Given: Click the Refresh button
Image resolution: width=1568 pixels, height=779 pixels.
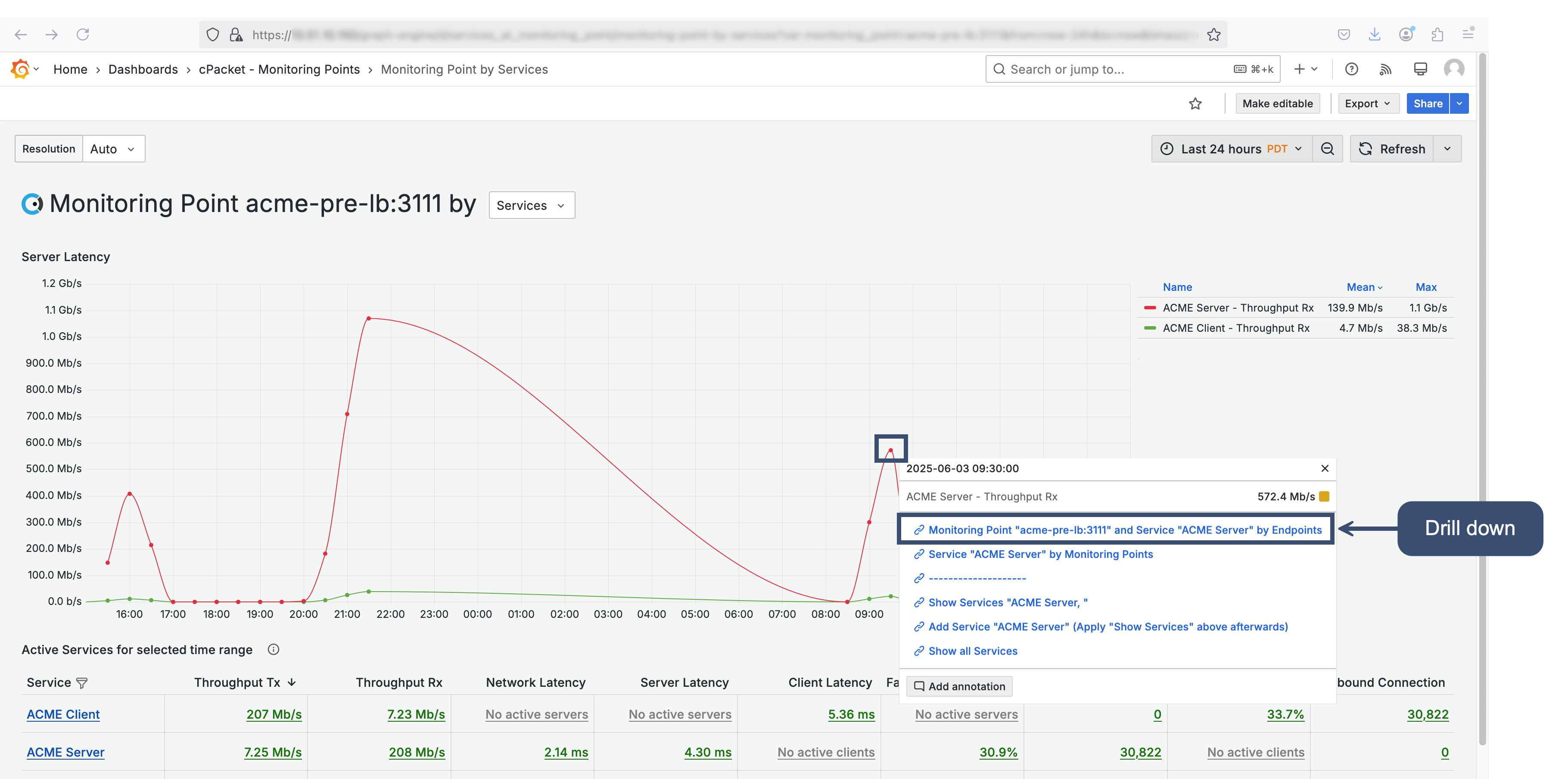Looking at the screenshot, I should (x=1391, y=149).
